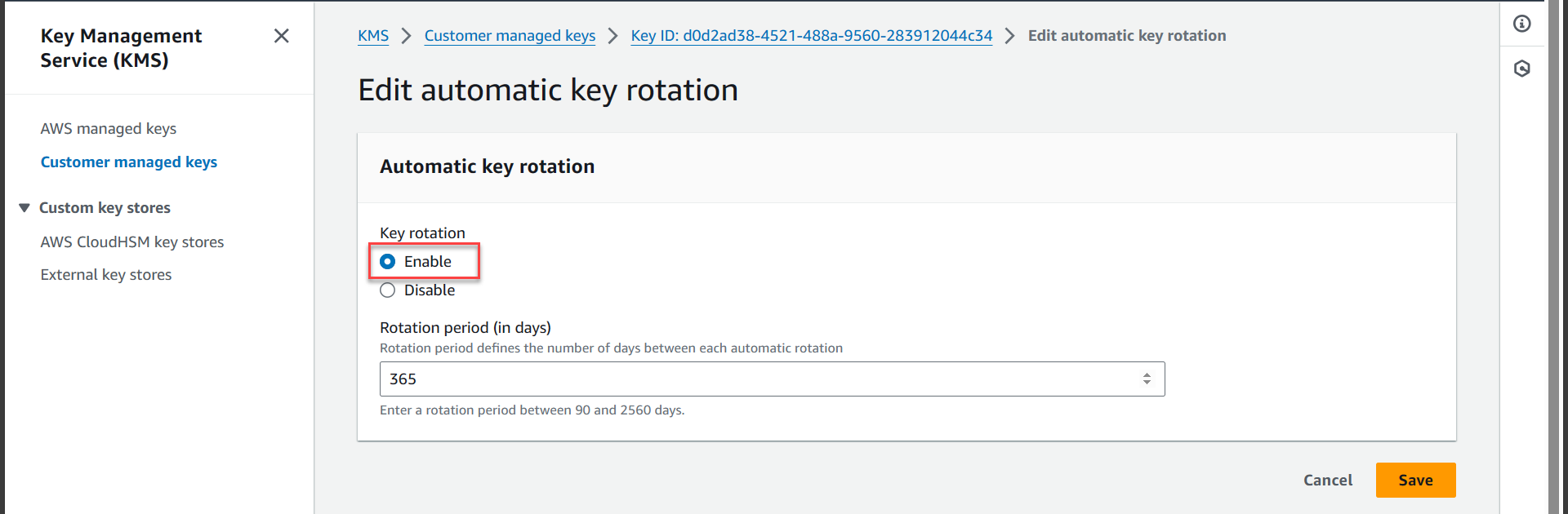Click the Save button
1568x514 pixels.
click(1415, 480)
